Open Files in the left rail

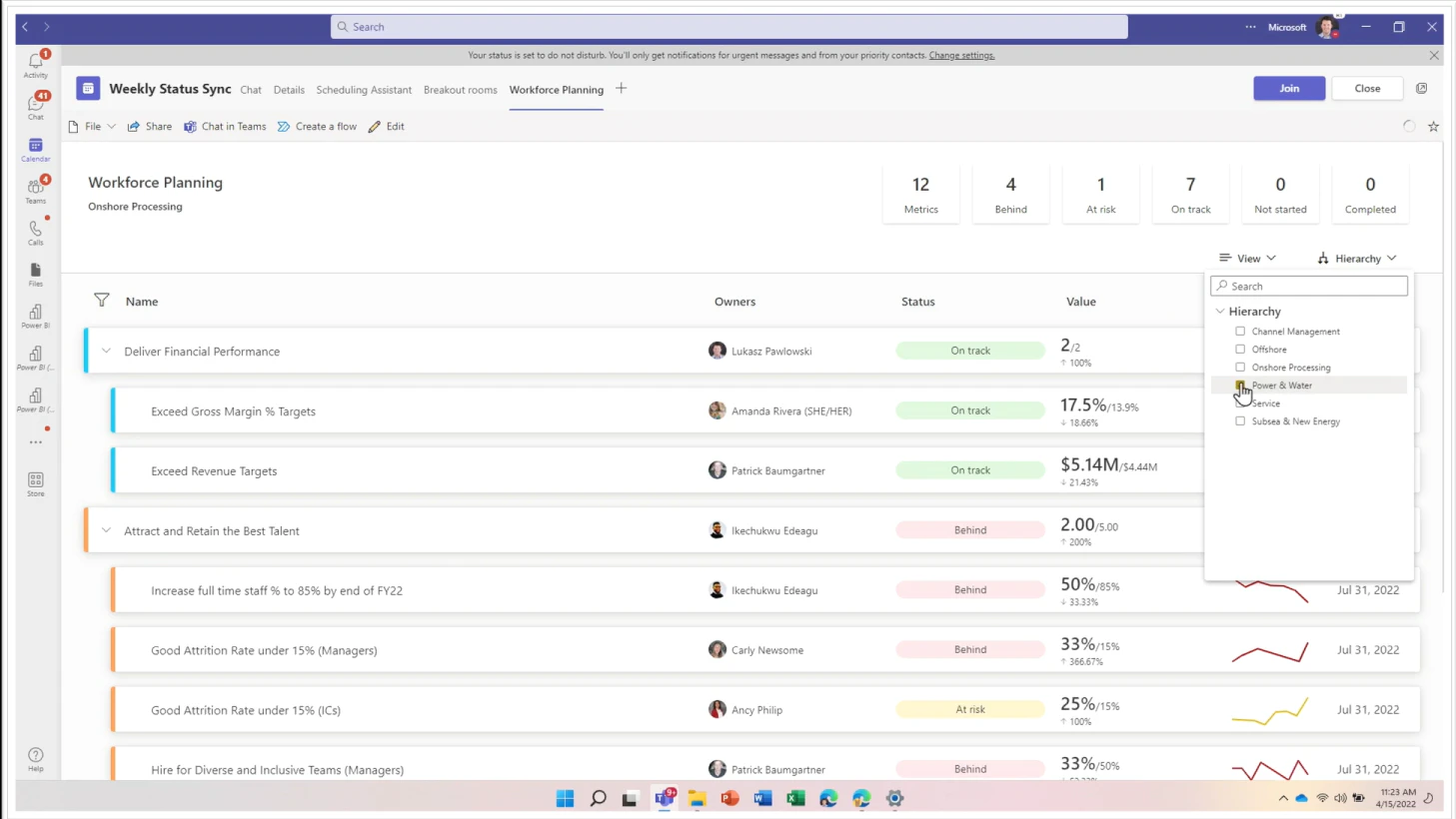tap(36, 274)
